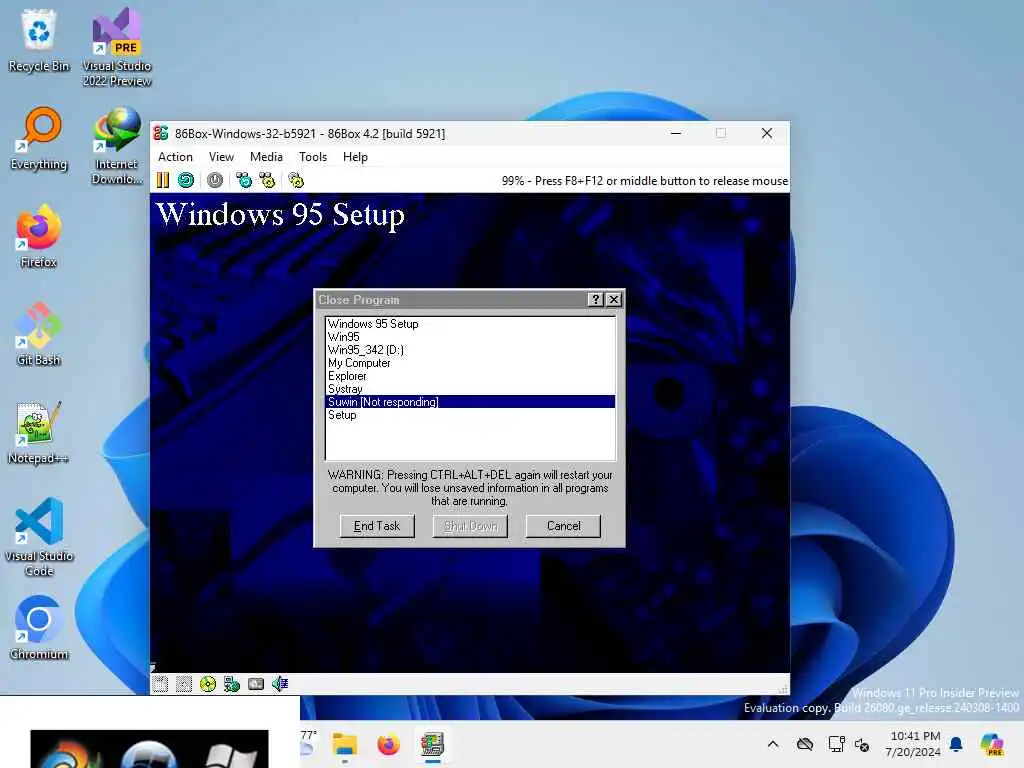The image size is (1024, 768).
Task: Click the Recycle Bin desktop icon
Action: click(39, 40)
